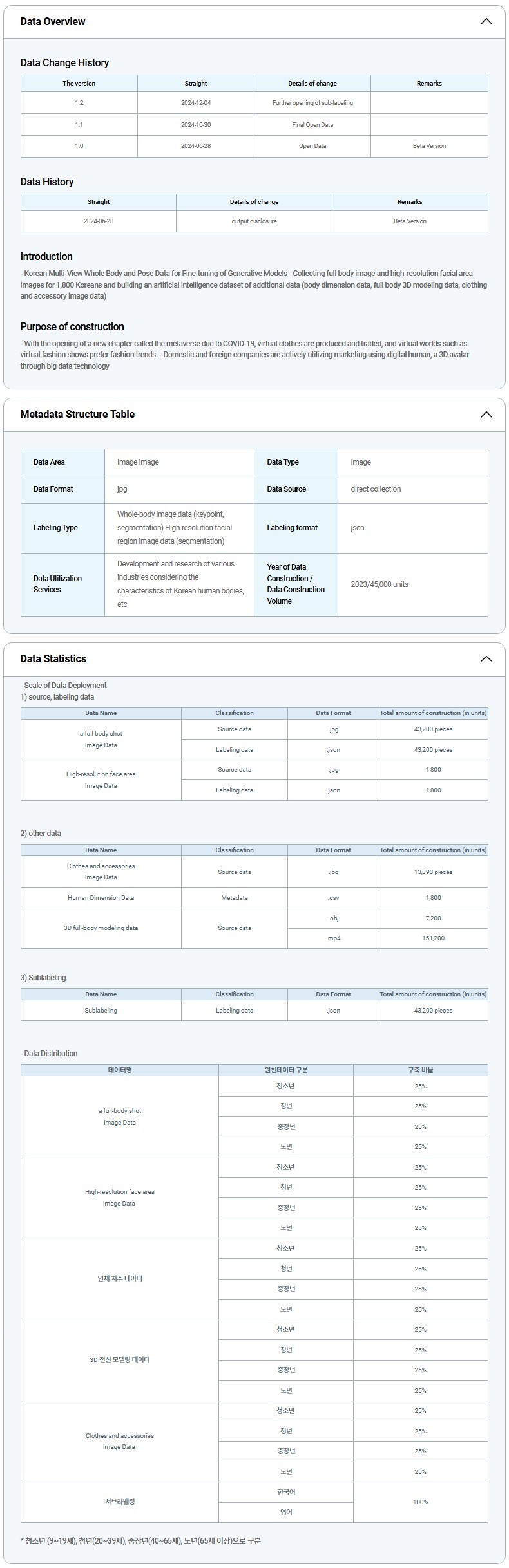The width and height of the screenshot is (509, 1568).
Task: Select the "output disclosure" cell in Data History
Action: 254,221
